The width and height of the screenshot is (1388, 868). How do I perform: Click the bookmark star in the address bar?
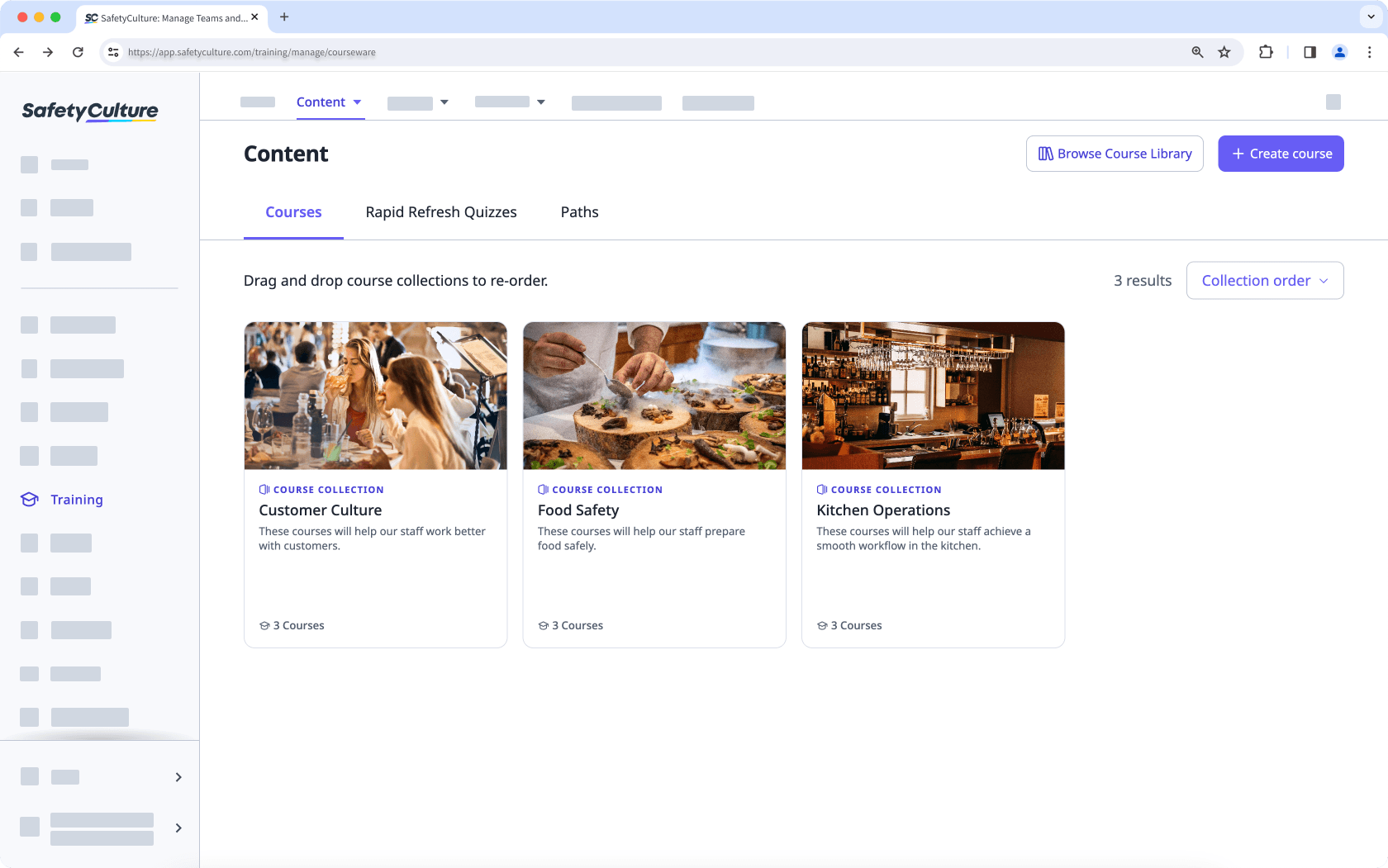tap(1224, 51)
